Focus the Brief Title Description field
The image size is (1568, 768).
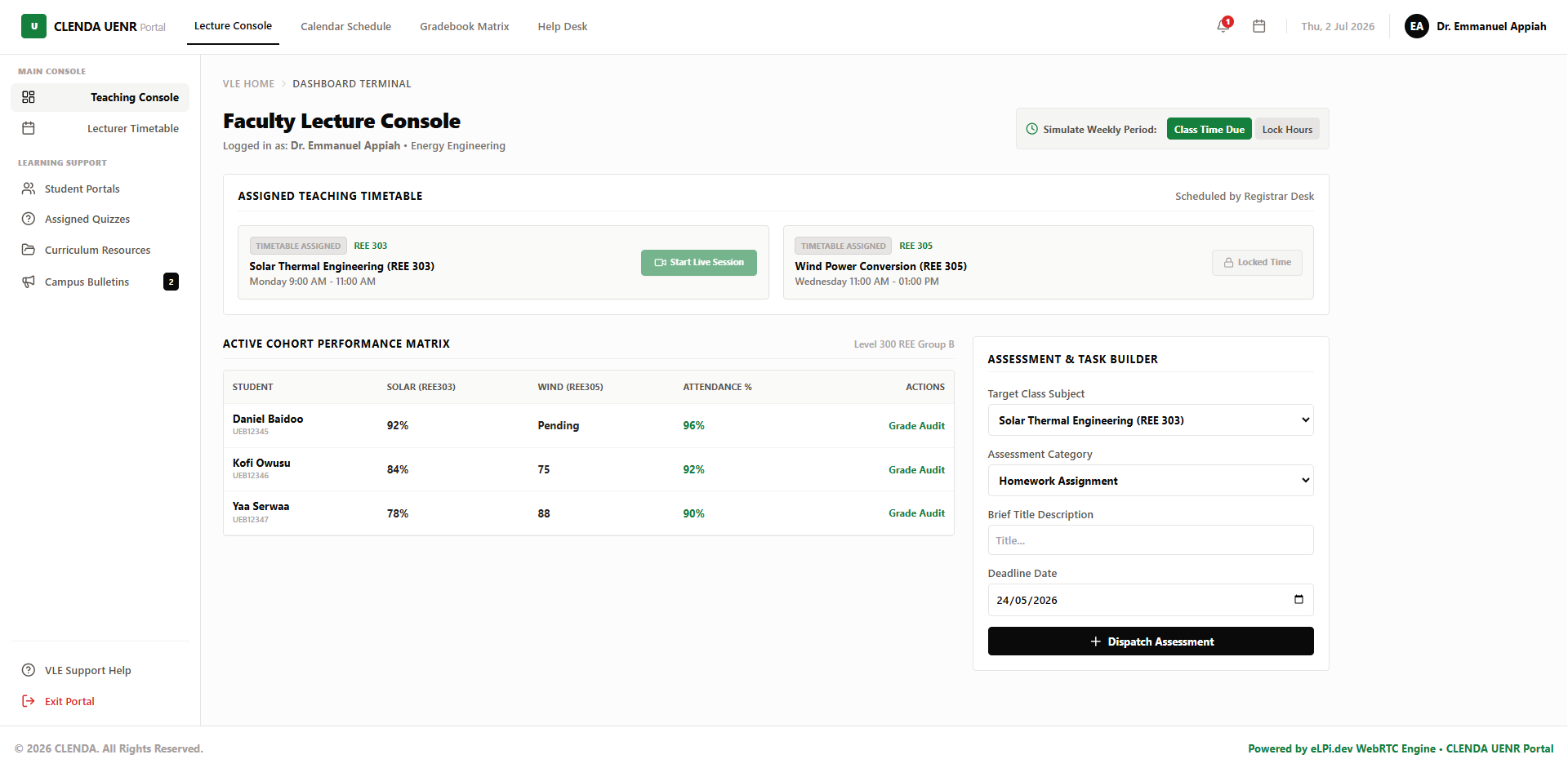(x=1151, y=540)
